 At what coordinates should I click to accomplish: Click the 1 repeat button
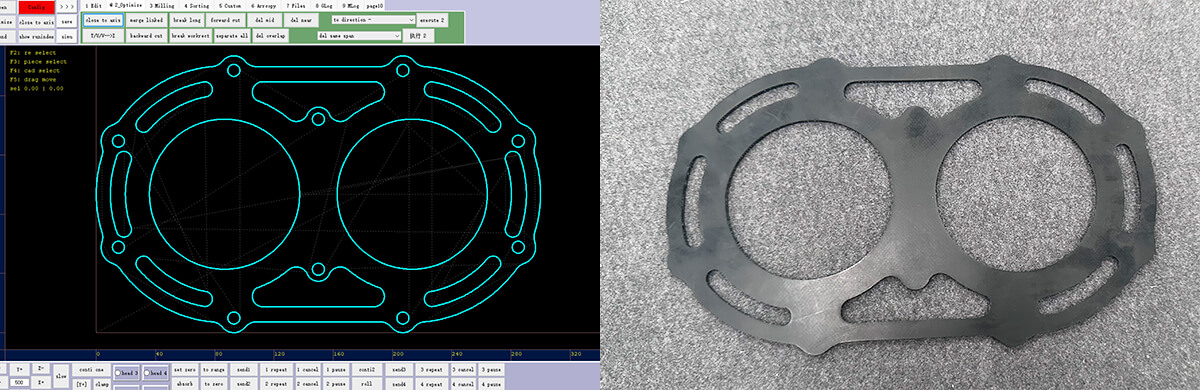(275, 369)
